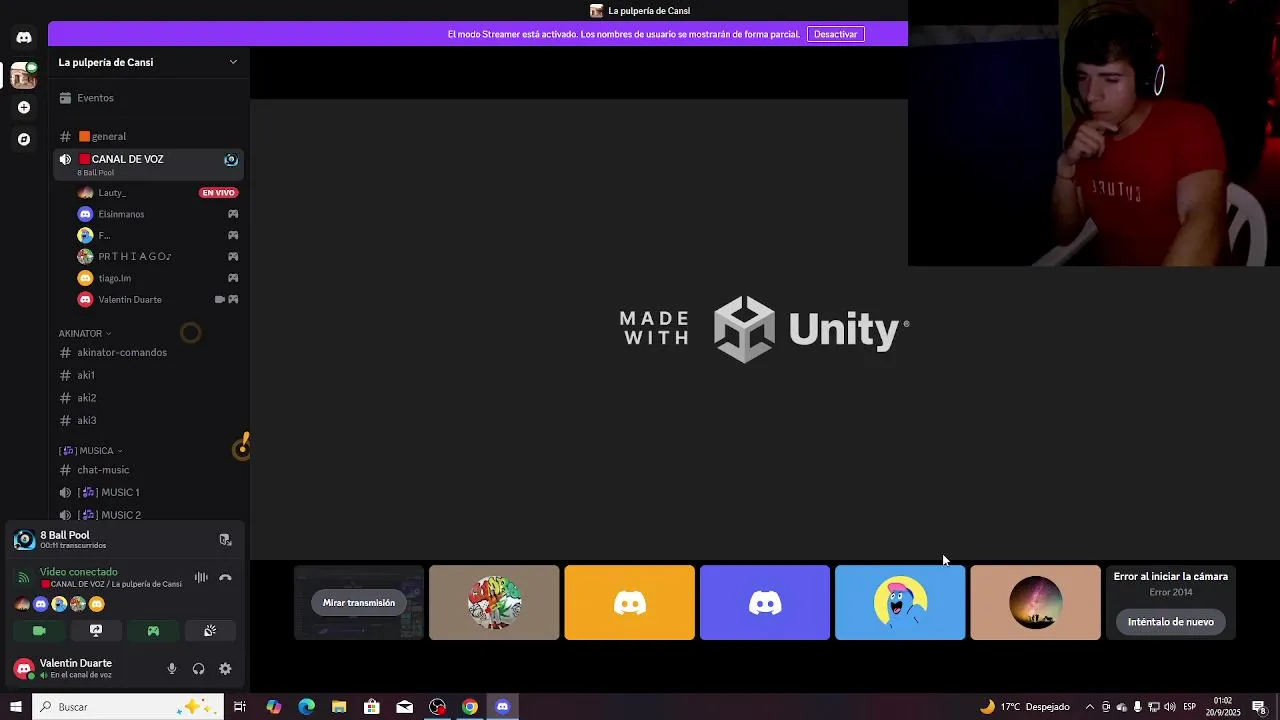Mute microphone in the user panel

172,669
